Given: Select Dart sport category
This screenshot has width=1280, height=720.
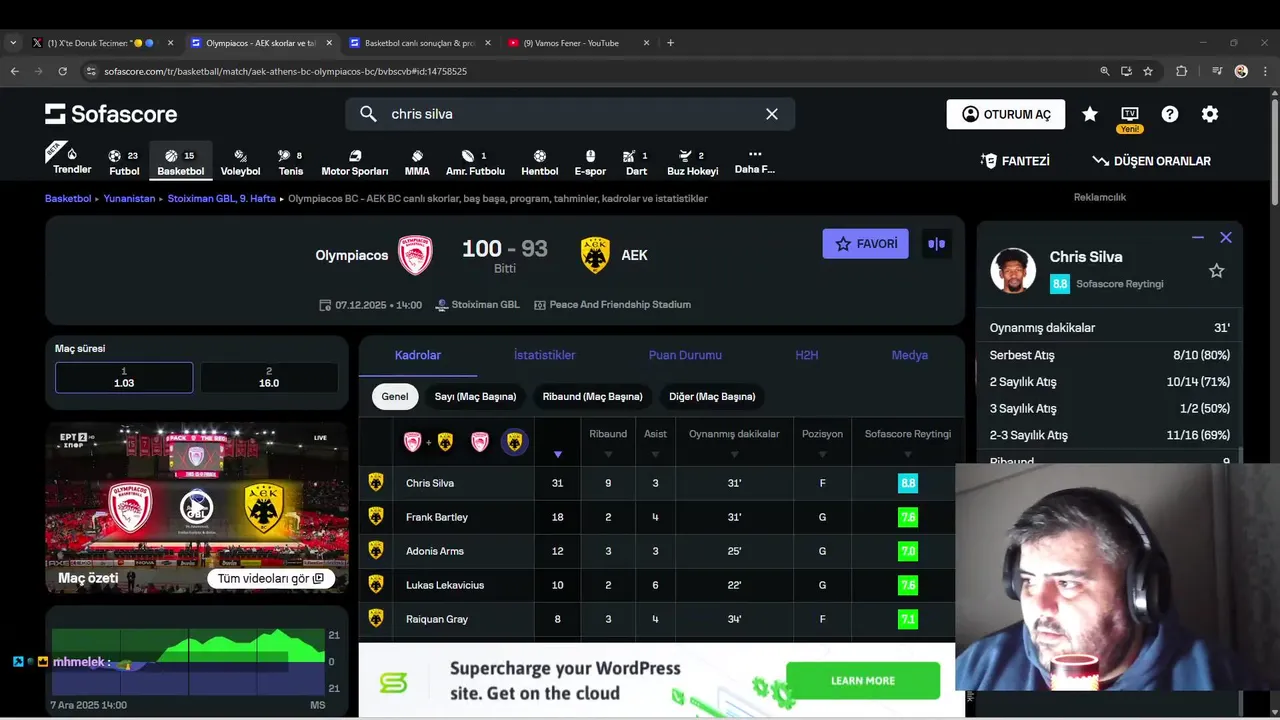Looking at the screenshot, I should tap(636, 162).
